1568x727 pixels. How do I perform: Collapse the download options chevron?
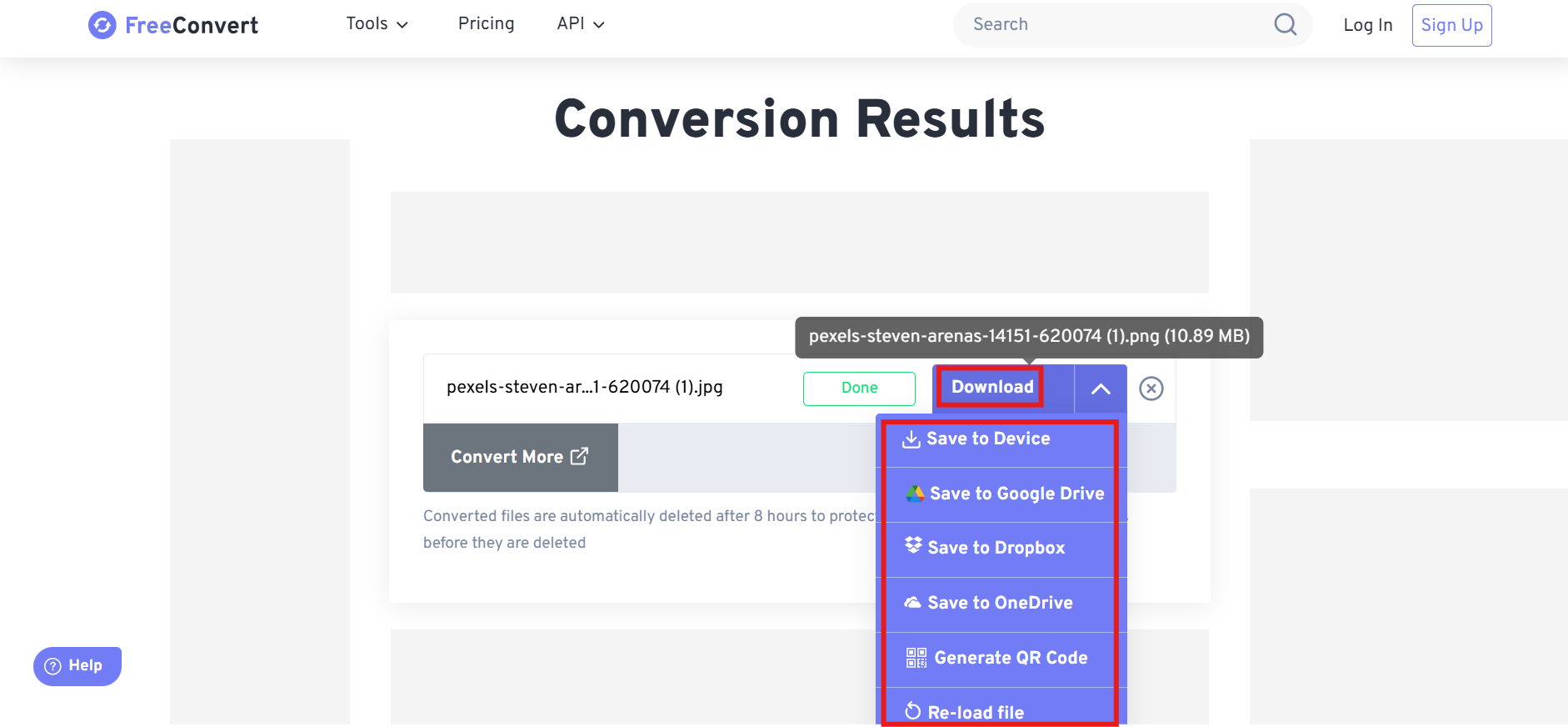(x=1101, y=389)
